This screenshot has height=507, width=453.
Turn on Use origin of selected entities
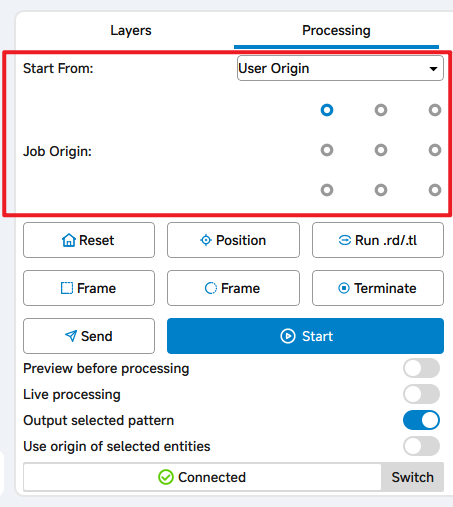click(x=421, y=446)
